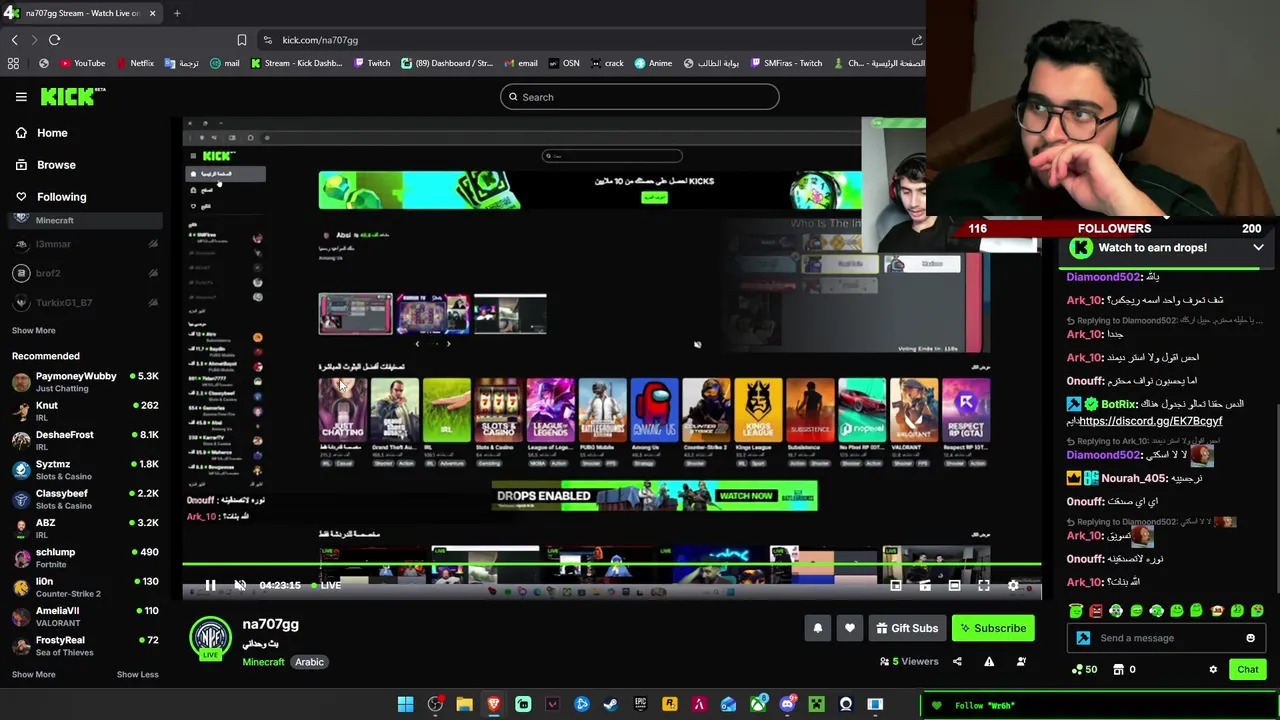The image size is (1280, 720).
Task: Select the angry red emote
Action: click(1096, 610)
